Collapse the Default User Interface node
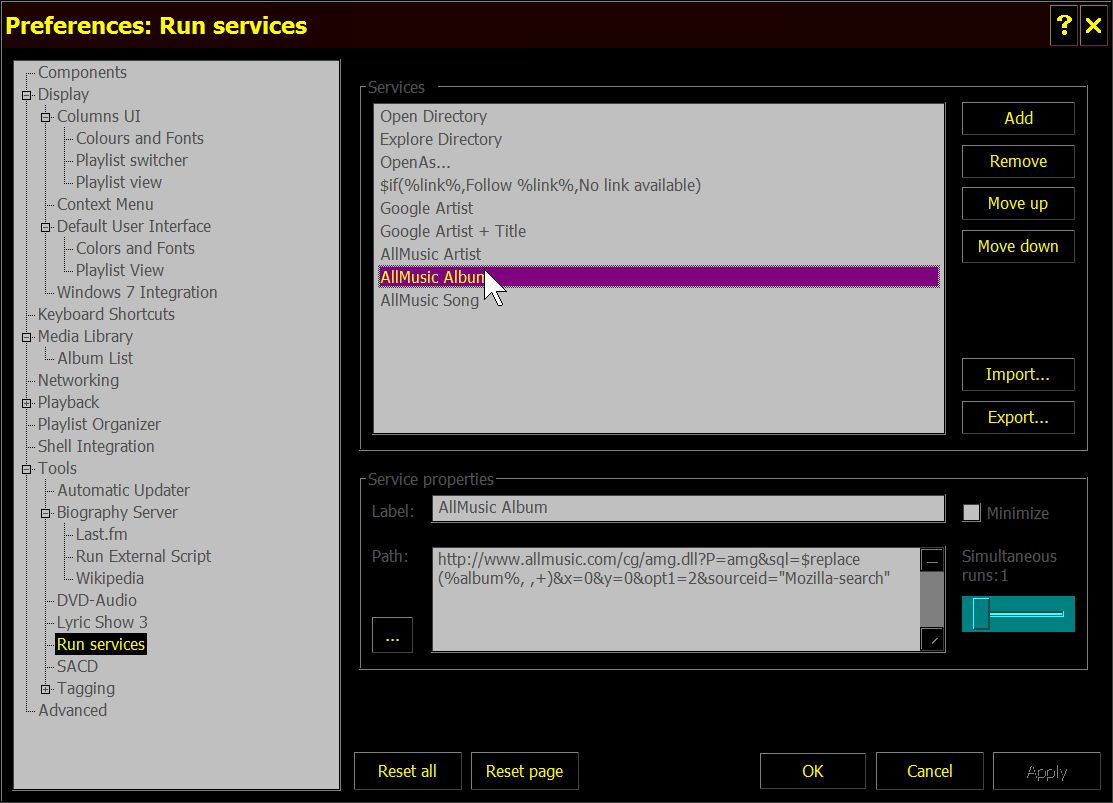Image resolution: width=1113 pixels, height=803 pixels. tap(46, 226)
